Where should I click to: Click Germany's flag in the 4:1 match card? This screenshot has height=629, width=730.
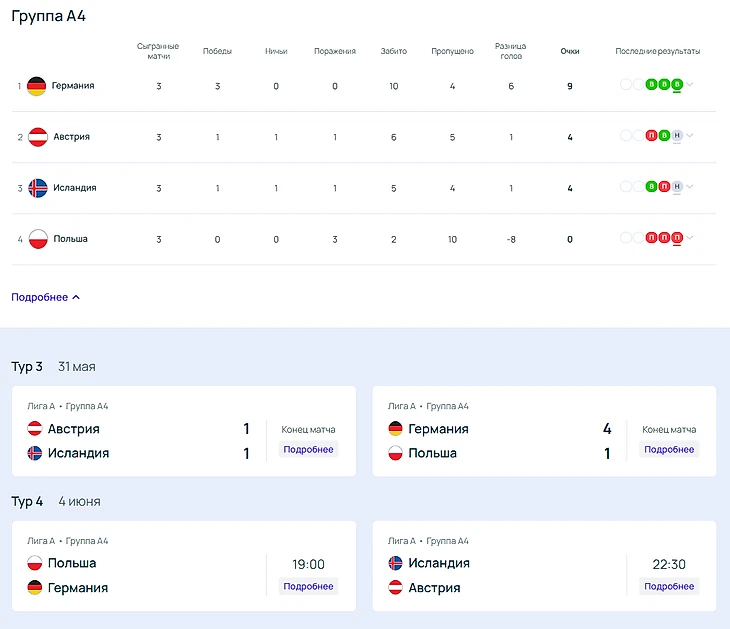(x=396, y=429)
